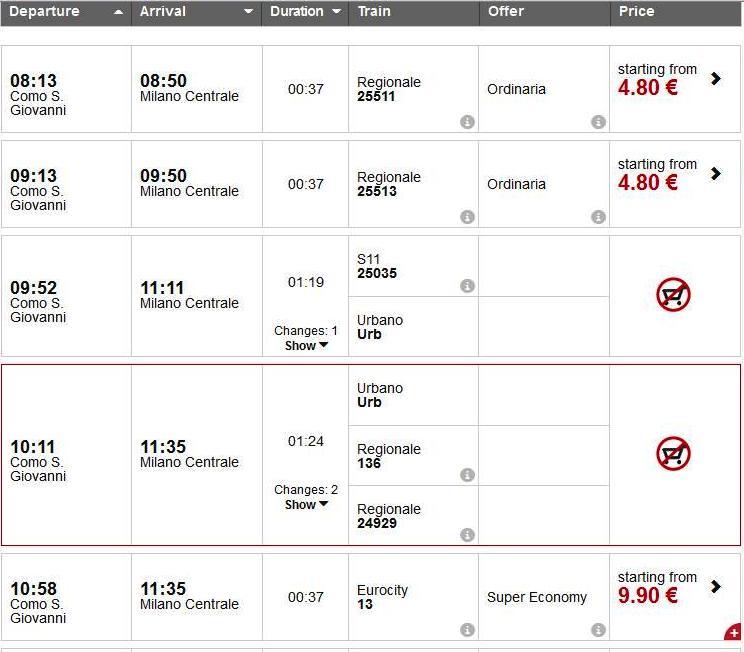Click info icon beside Regionale 136
This screenshot has height=652, width=744.
tap(467, 475)
